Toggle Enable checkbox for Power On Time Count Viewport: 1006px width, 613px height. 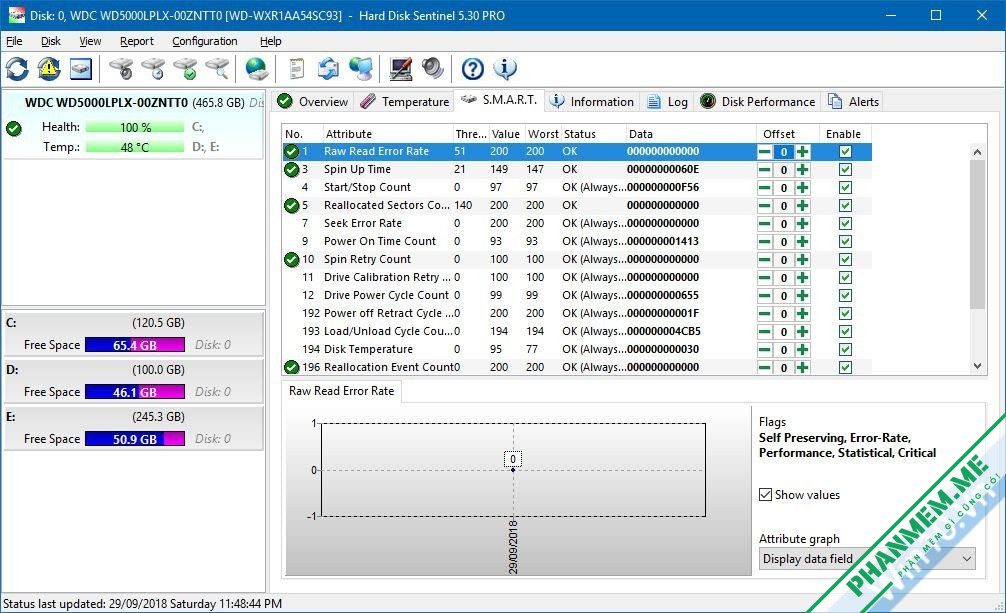[x=845, y=241]
